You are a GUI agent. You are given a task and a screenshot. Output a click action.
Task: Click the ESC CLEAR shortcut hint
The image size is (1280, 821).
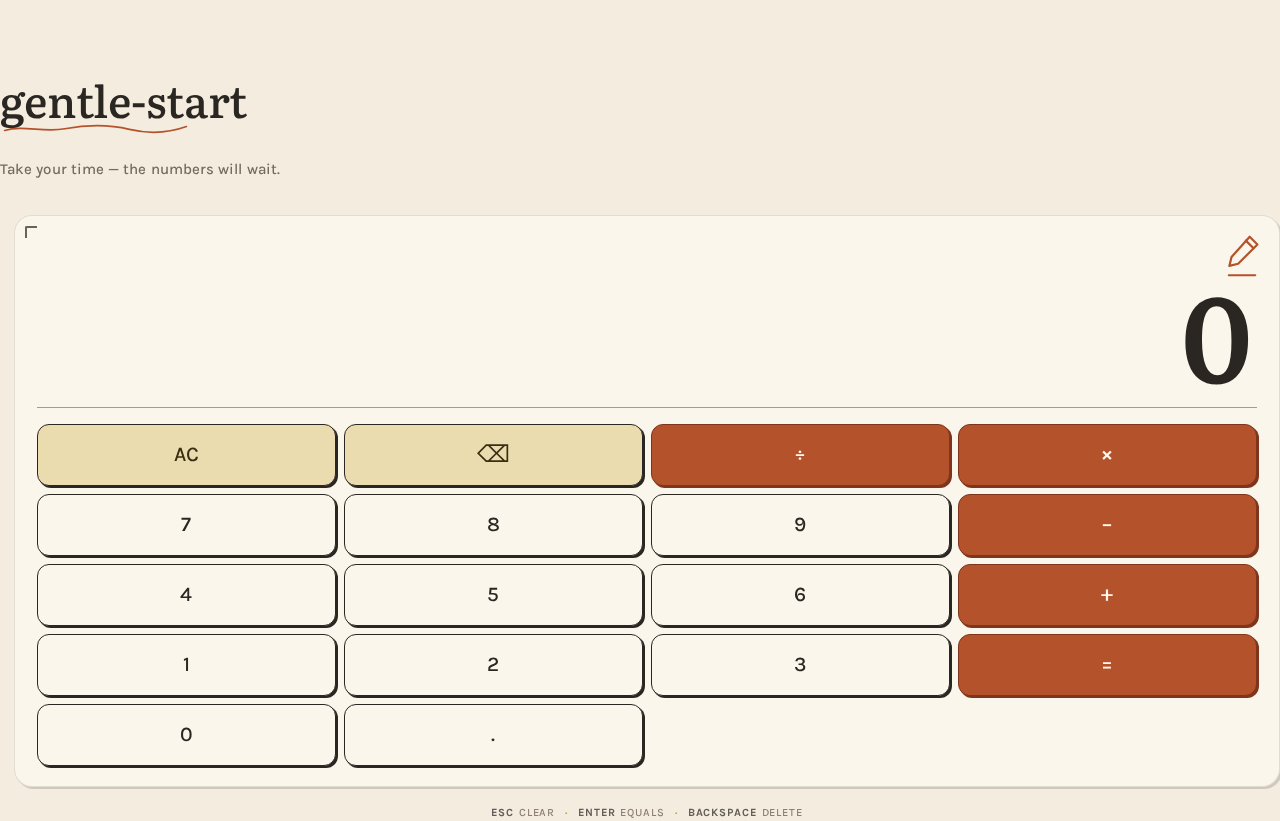[x=522, y=813]
